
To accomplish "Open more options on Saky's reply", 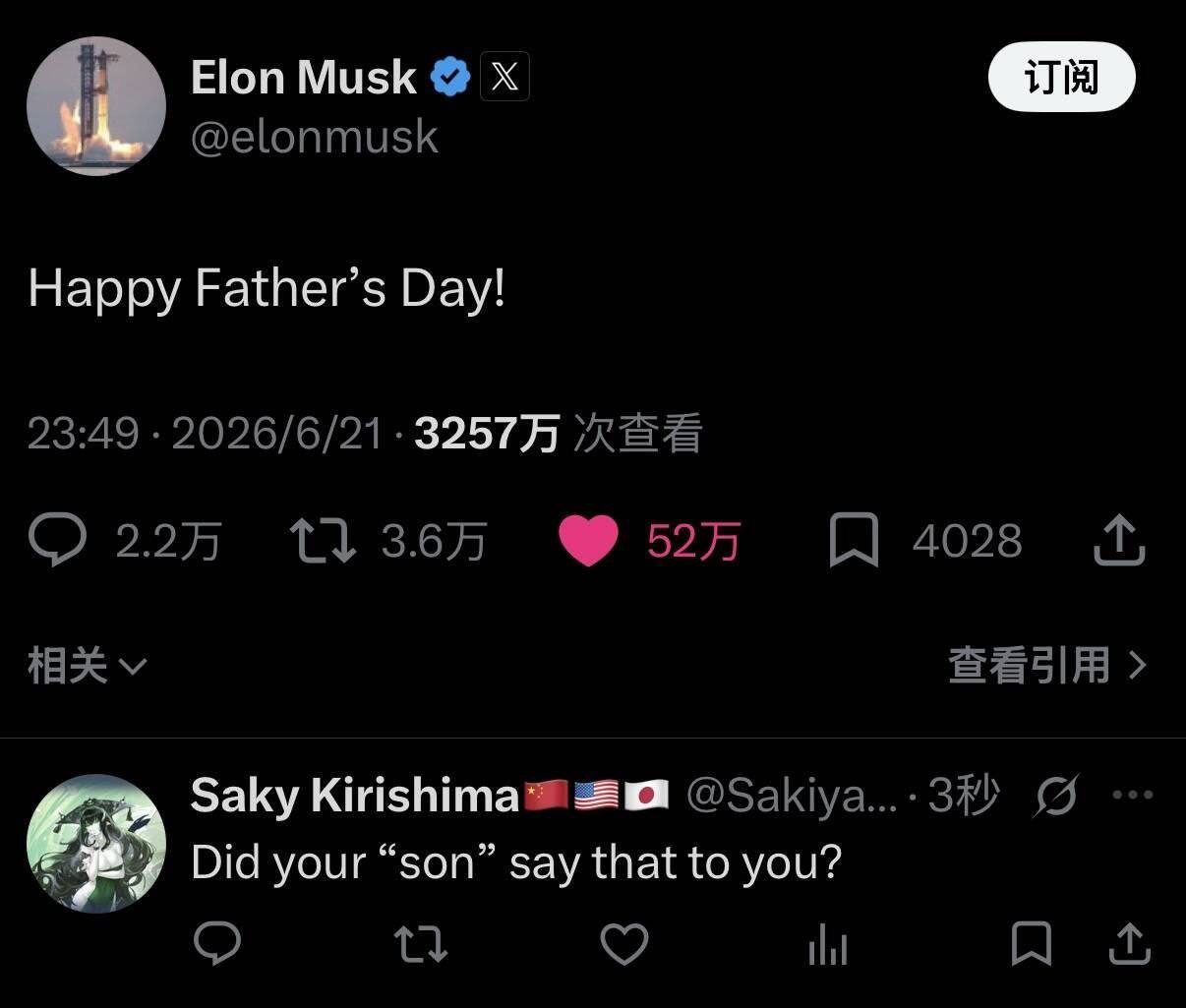I will click(1133, 795).
